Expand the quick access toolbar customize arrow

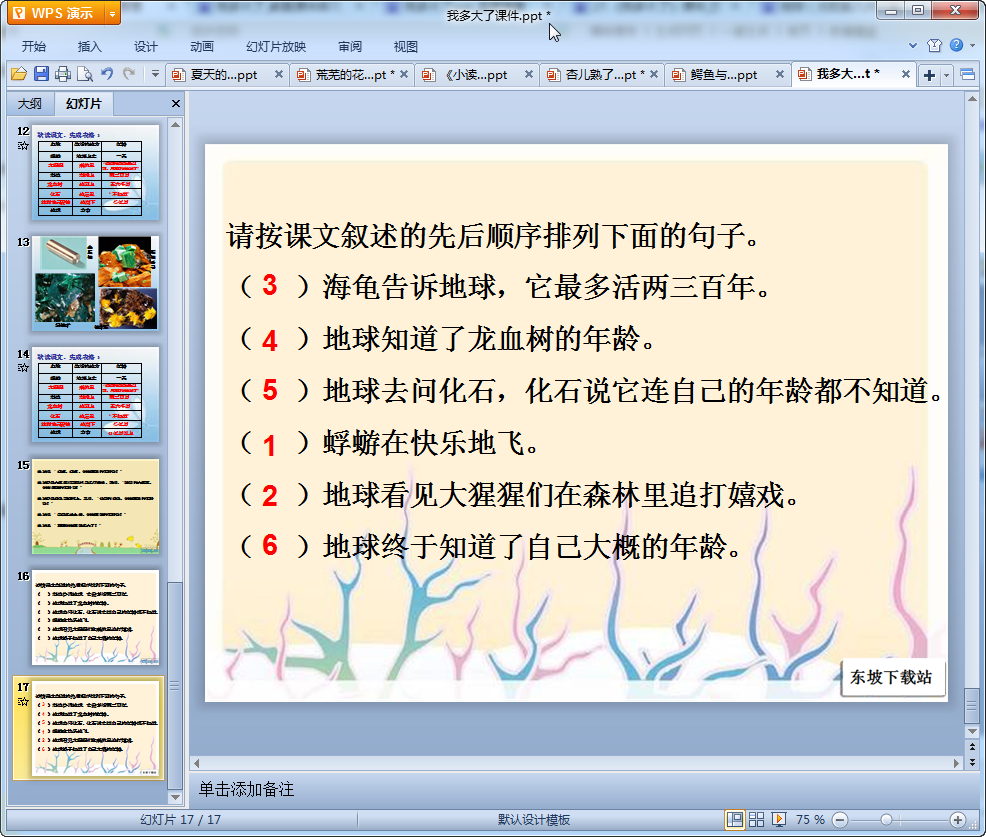tap(155, 74)
